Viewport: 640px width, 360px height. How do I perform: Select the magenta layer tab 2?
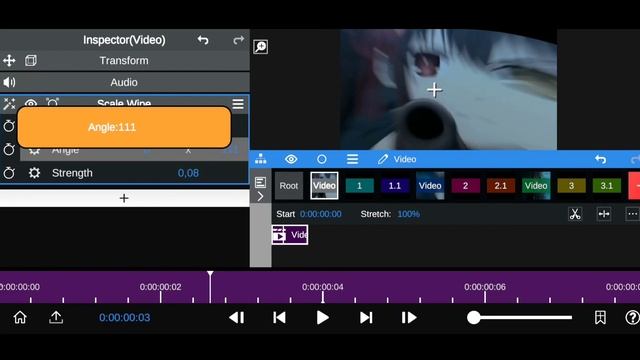coord(465,186)
